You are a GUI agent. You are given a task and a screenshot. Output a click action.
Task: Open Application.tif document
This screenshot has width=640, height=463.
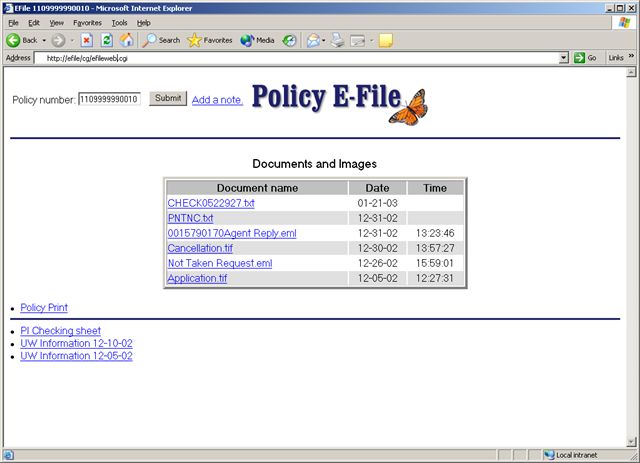[197, 278]
